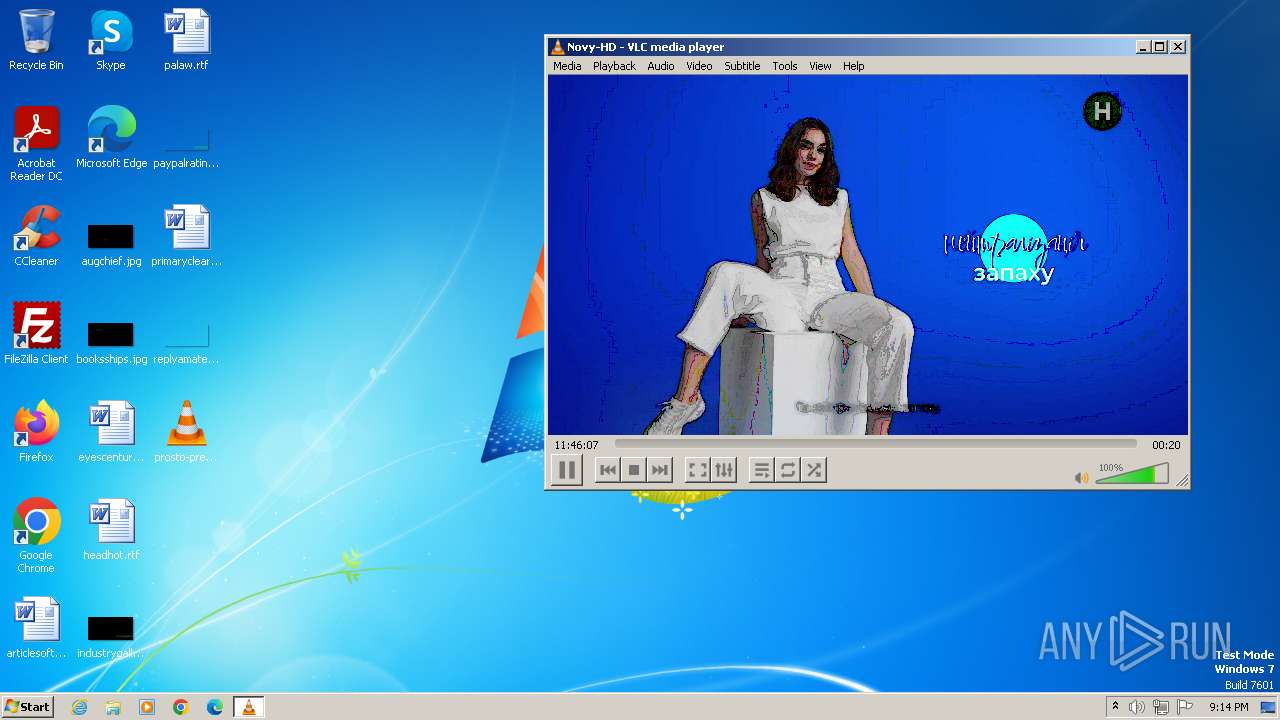The image size is (1280, 720).
Task: Select Microsoft Edge desktop shortcut
Action: point(111,138)
